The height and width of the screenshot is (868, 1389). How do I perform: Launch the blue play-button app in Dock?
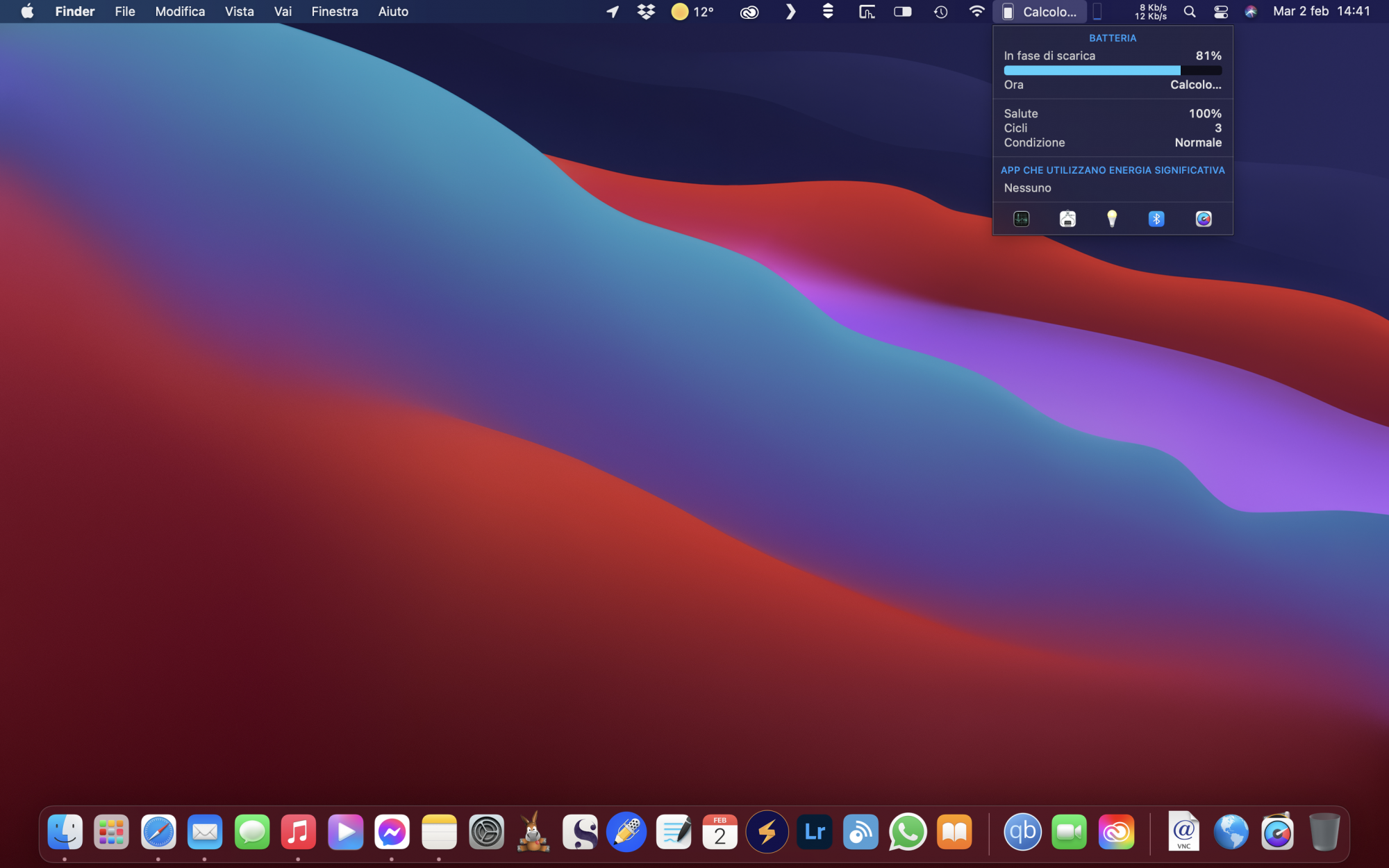[x=345, y=832]
